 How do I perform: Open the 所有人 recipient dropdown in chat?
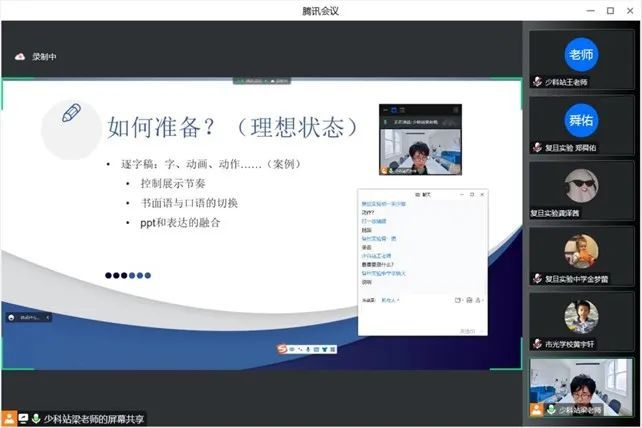[390, 300]
